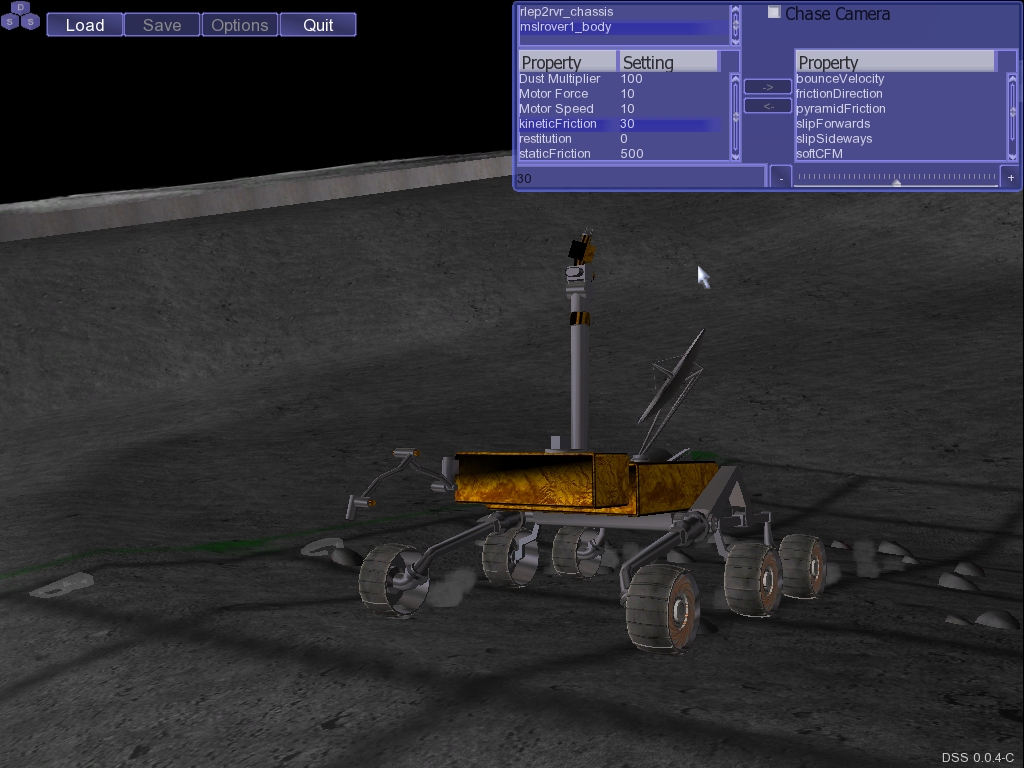
Task: Open the Options menu button
Action: (240, 25)
